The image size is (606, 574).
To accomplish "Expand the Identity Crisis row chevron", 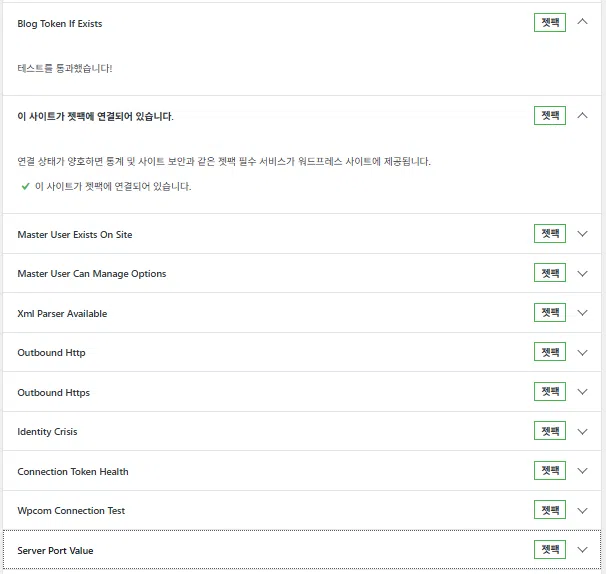I will pos(582,431).
